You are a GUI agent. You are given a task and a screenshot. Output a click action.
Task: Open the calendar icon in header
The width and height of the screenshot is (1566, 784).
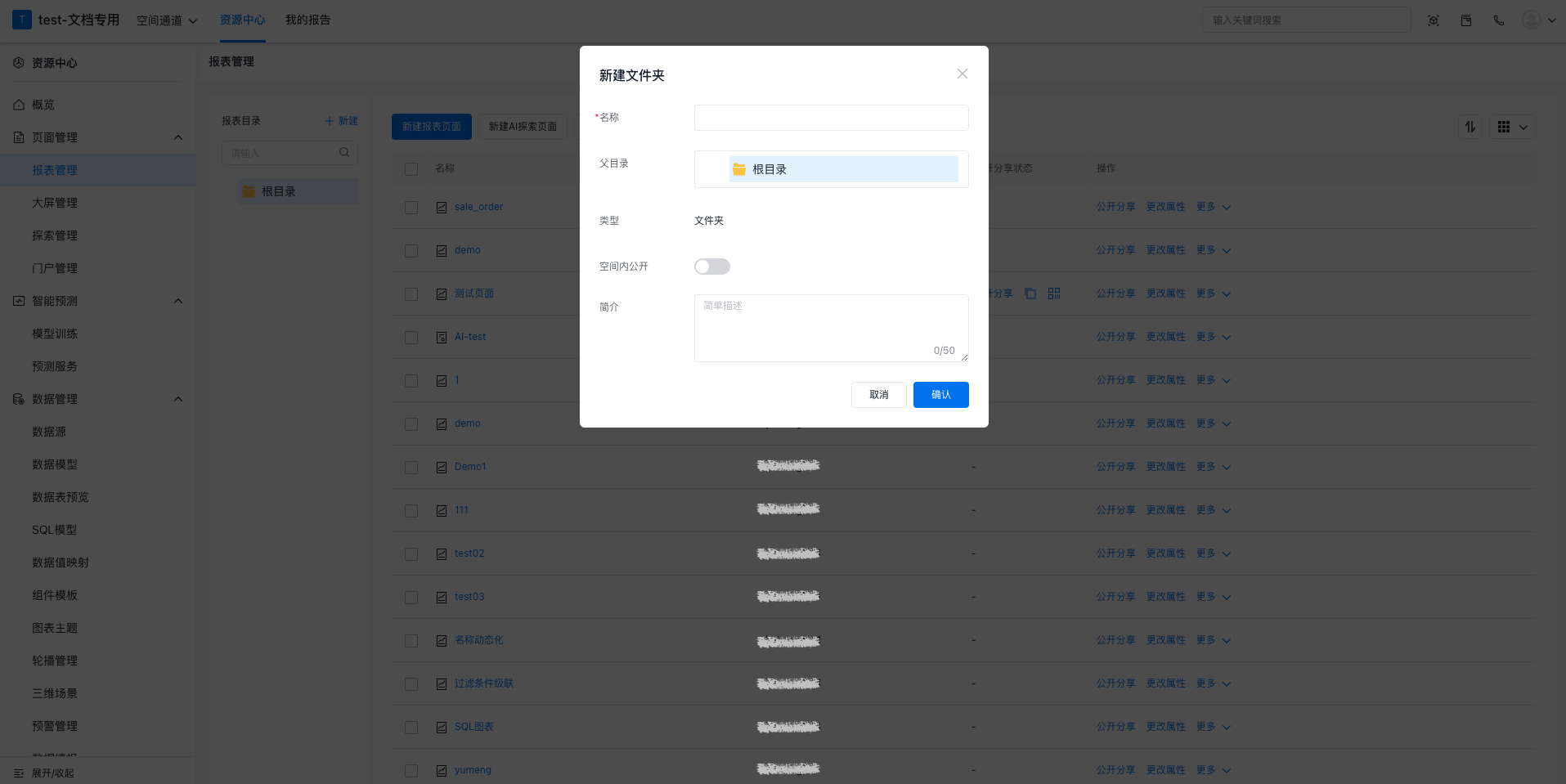(1466, 20)
